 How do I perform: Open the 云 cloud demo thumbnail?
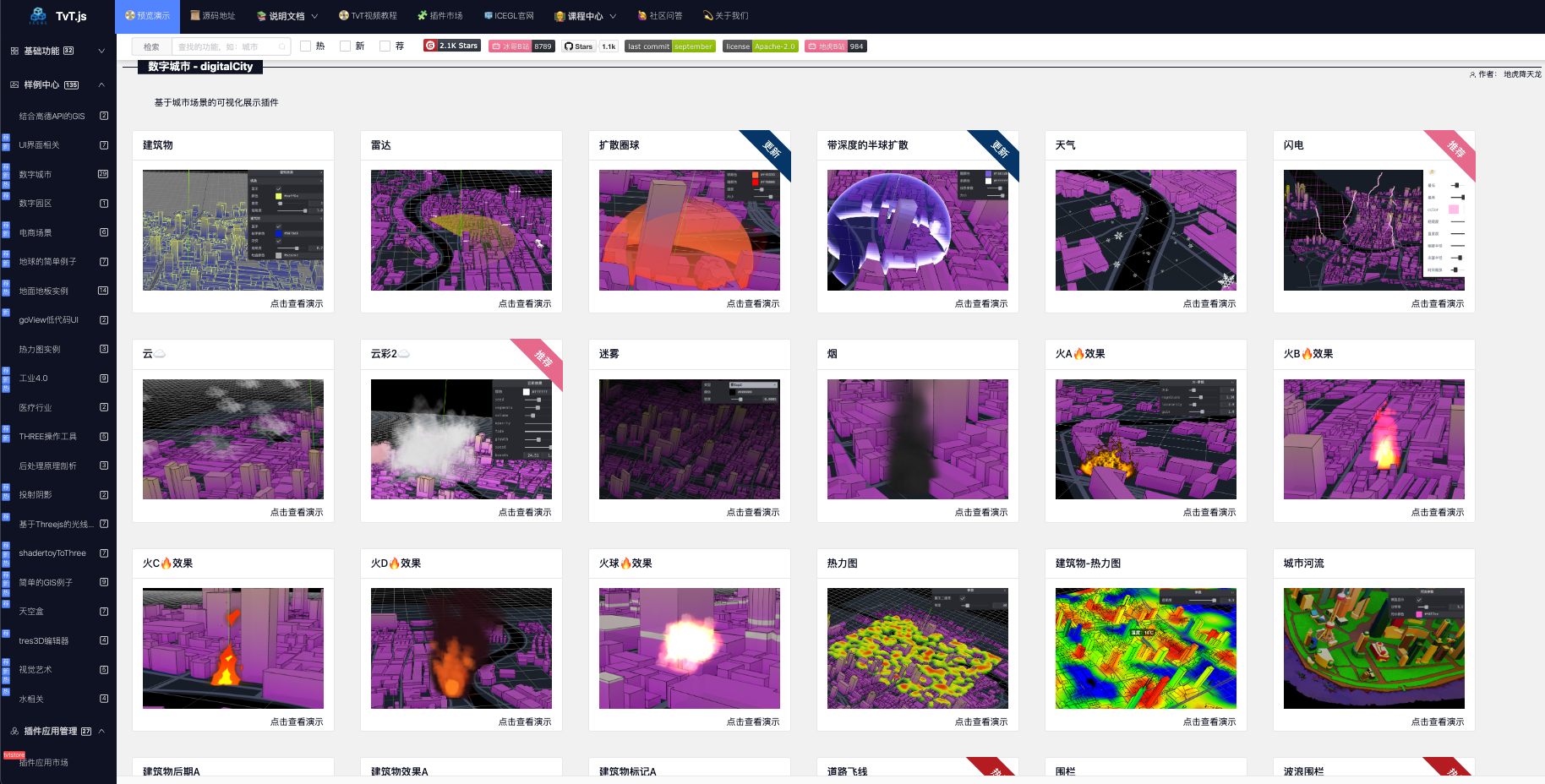point(233,439)
